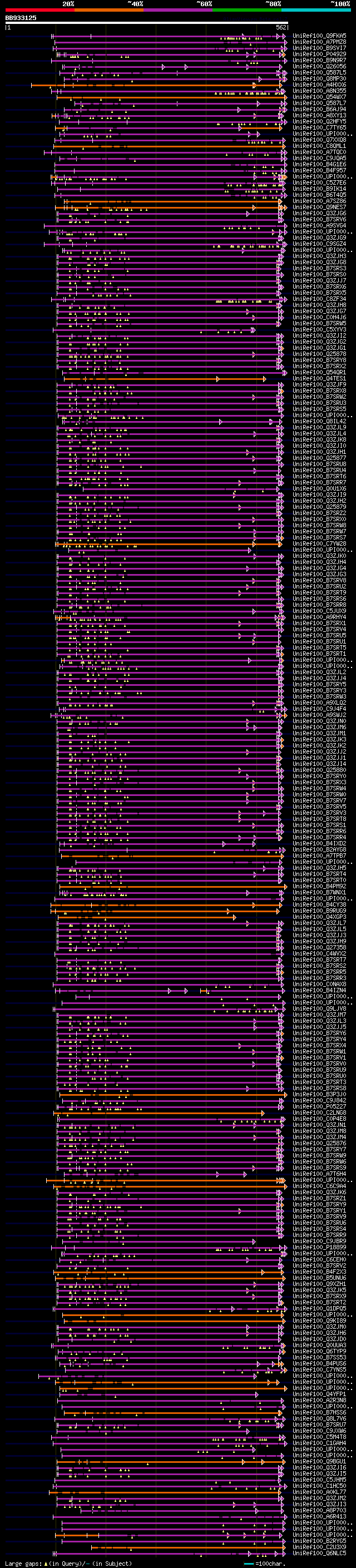Click label UniRef100_B7SRT9

pyautogui.click(x=319, y=592)
